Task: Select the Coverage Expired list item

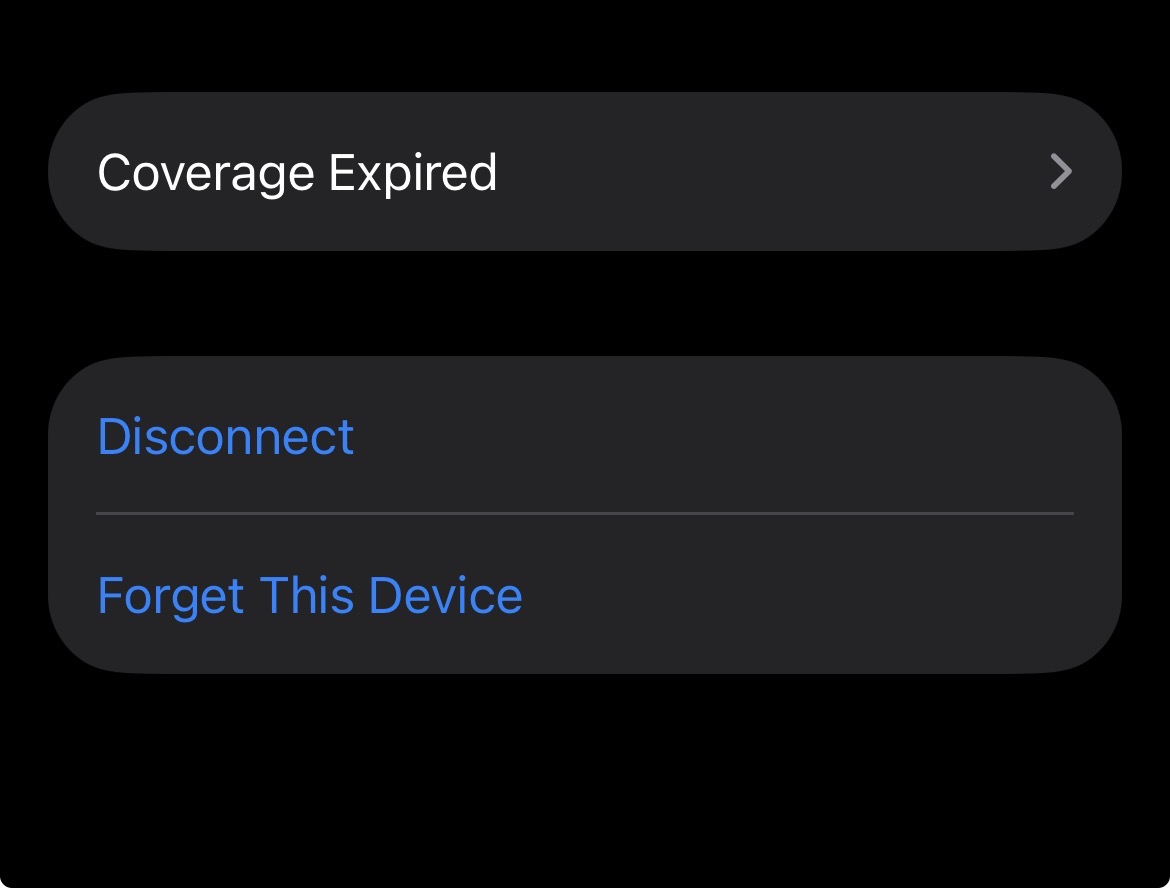Action: (584, 172)
